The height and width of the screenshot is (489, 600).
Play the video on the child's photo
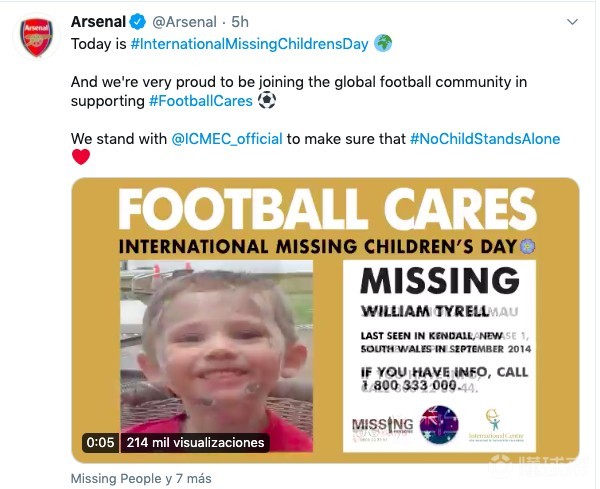click(214, 350)
